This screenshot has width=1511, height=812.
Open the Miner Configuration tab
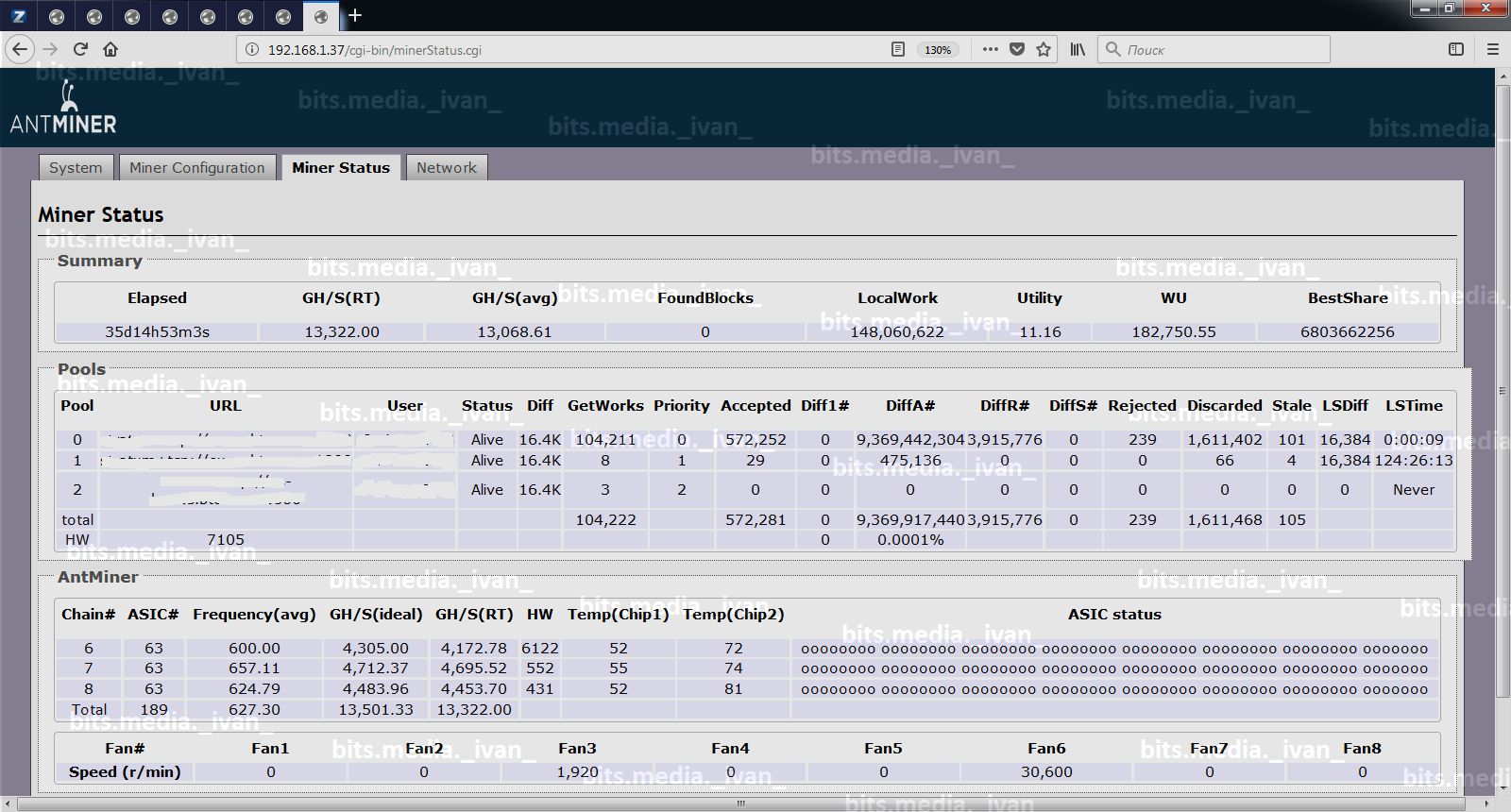pyautogui.click(x=197, y=167)
